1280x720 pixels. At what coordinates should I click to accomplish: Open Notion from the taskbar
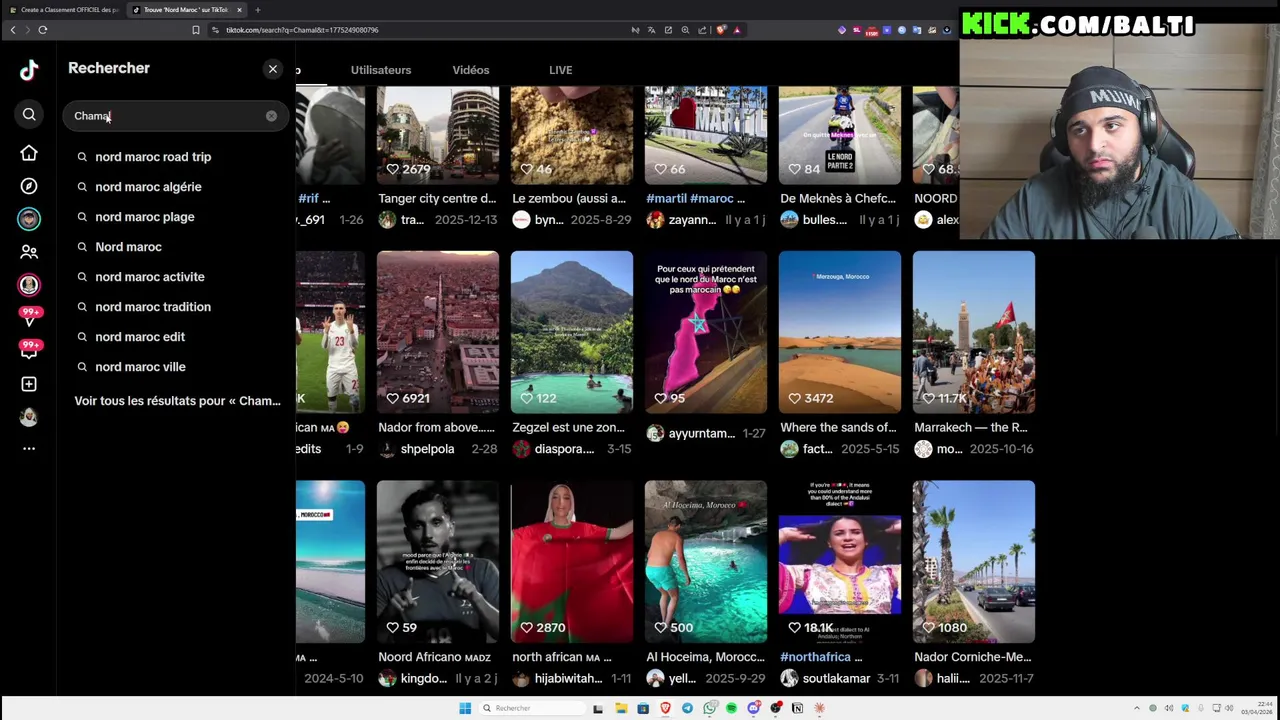click(797, 708)
